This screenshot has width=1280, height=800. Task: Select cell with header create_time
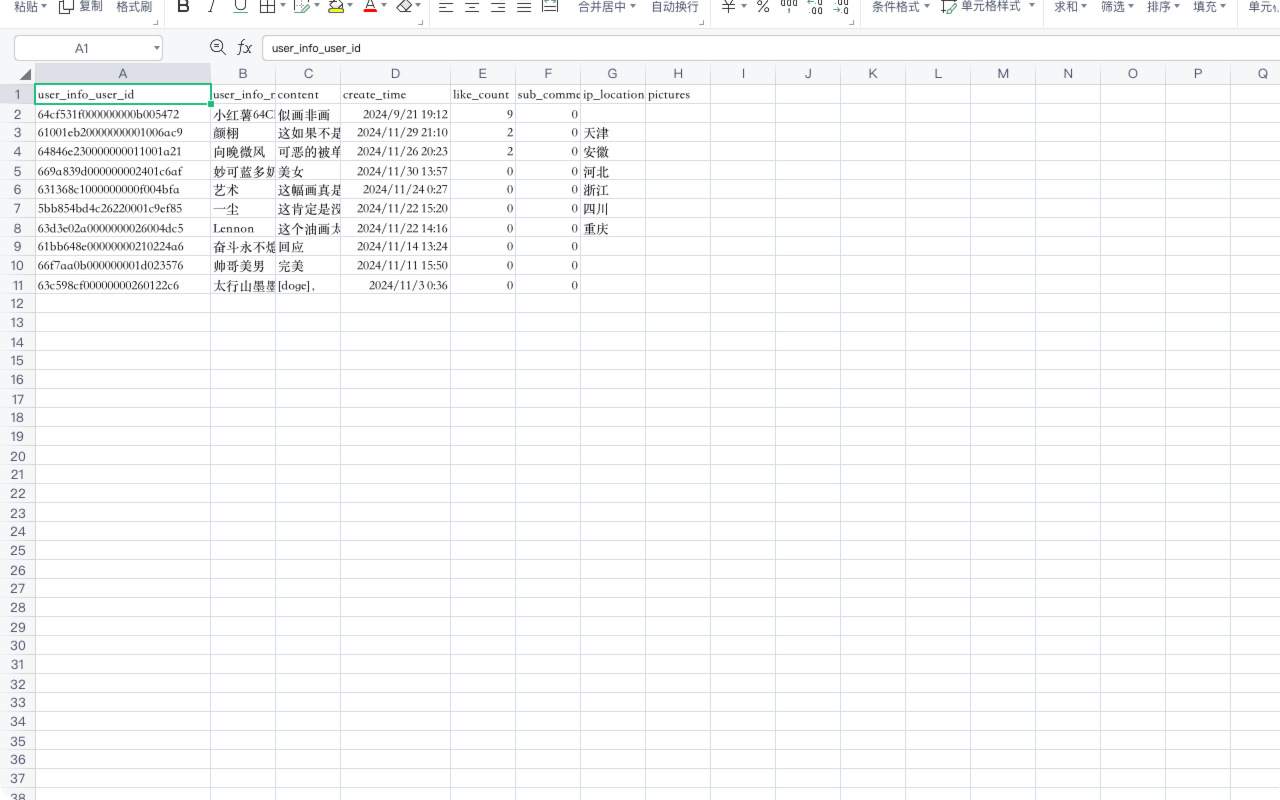(395, 95)
